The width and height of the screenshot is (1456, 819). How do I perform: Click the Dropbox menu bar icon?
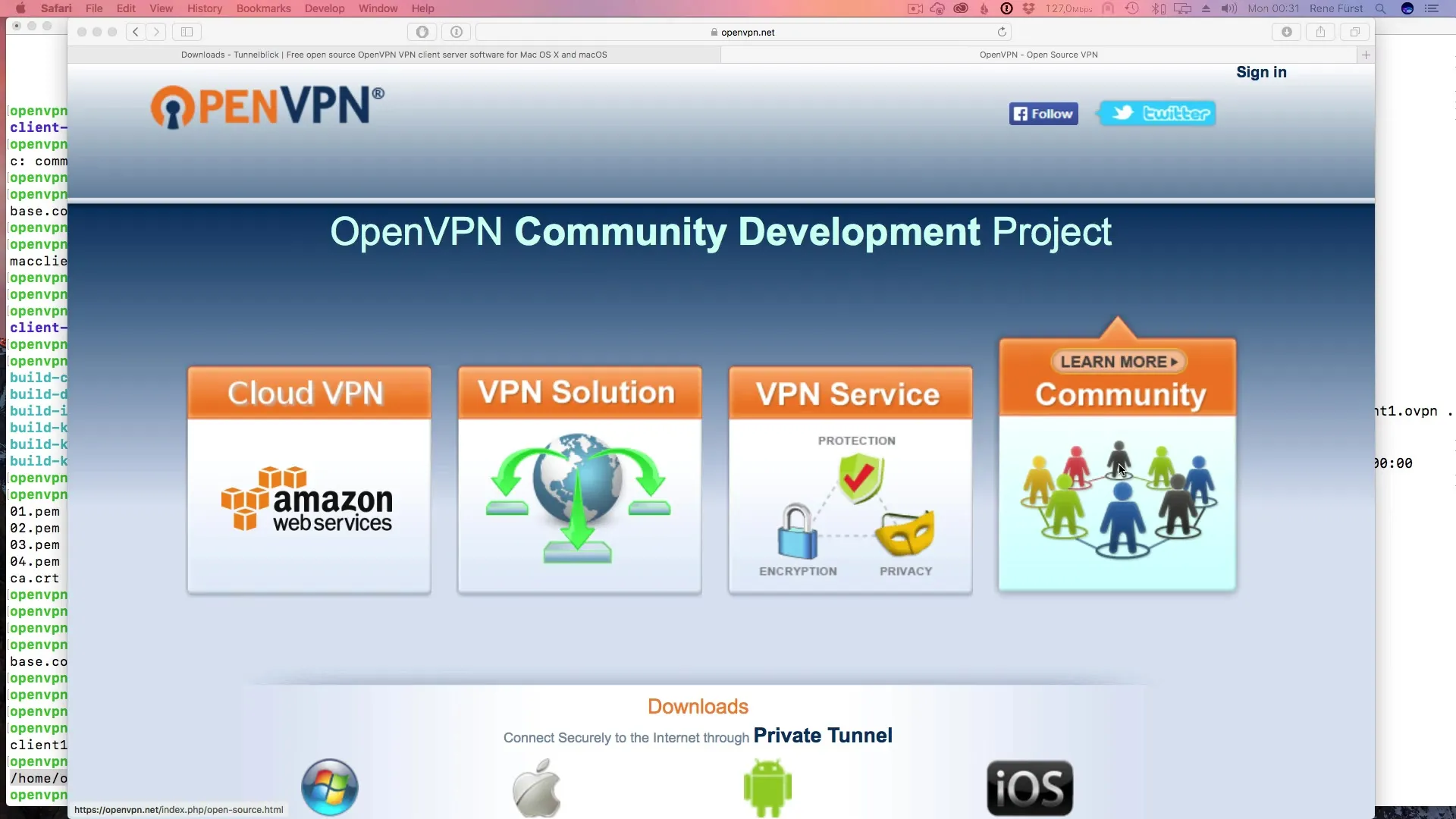click(x=1028, y=8)
